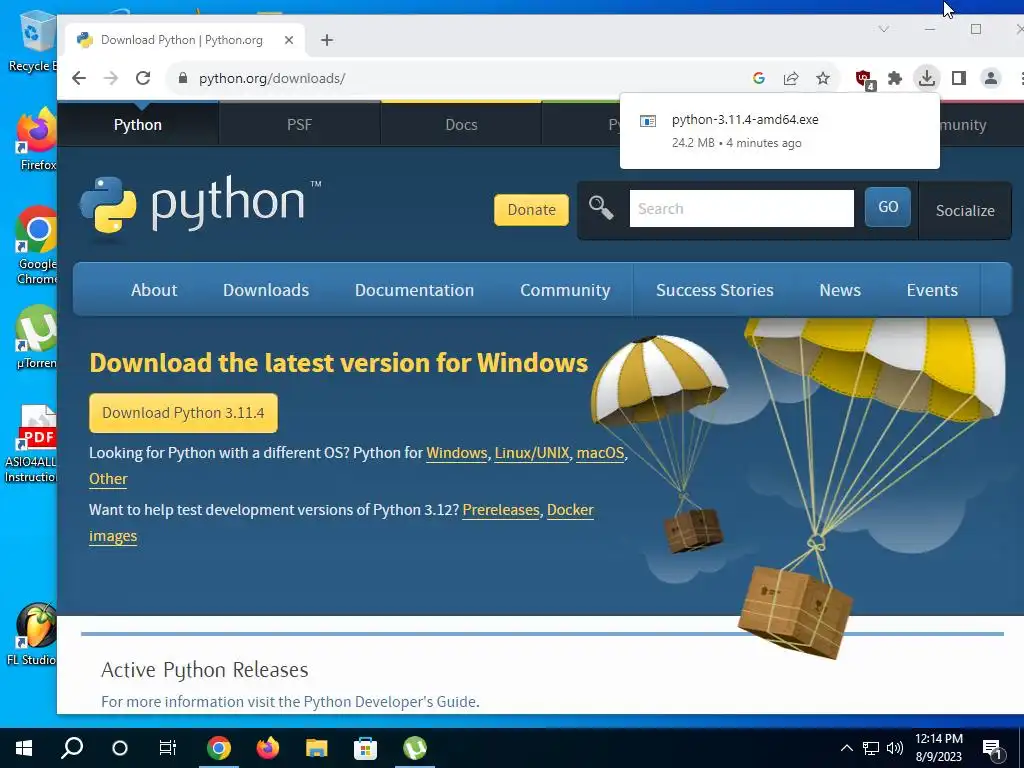This screenshot has width=1024, height=768.
Task: Open the network tray icon
Action: pyautogui.click(x=871, y=748)
